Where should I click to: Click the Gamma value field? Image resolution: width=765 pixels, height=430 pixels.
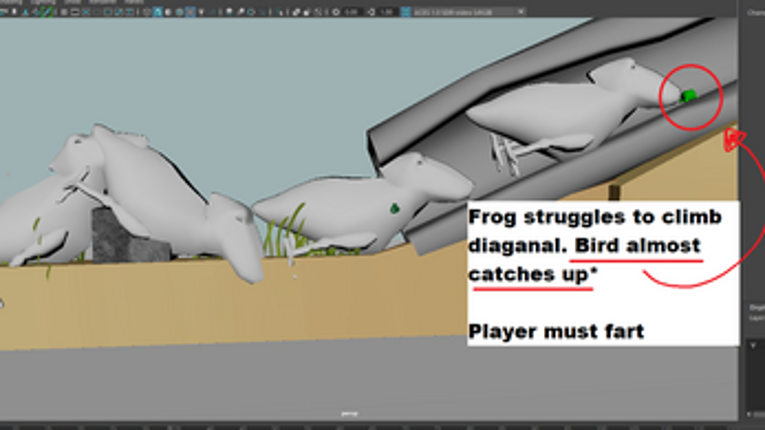(387, 12)
